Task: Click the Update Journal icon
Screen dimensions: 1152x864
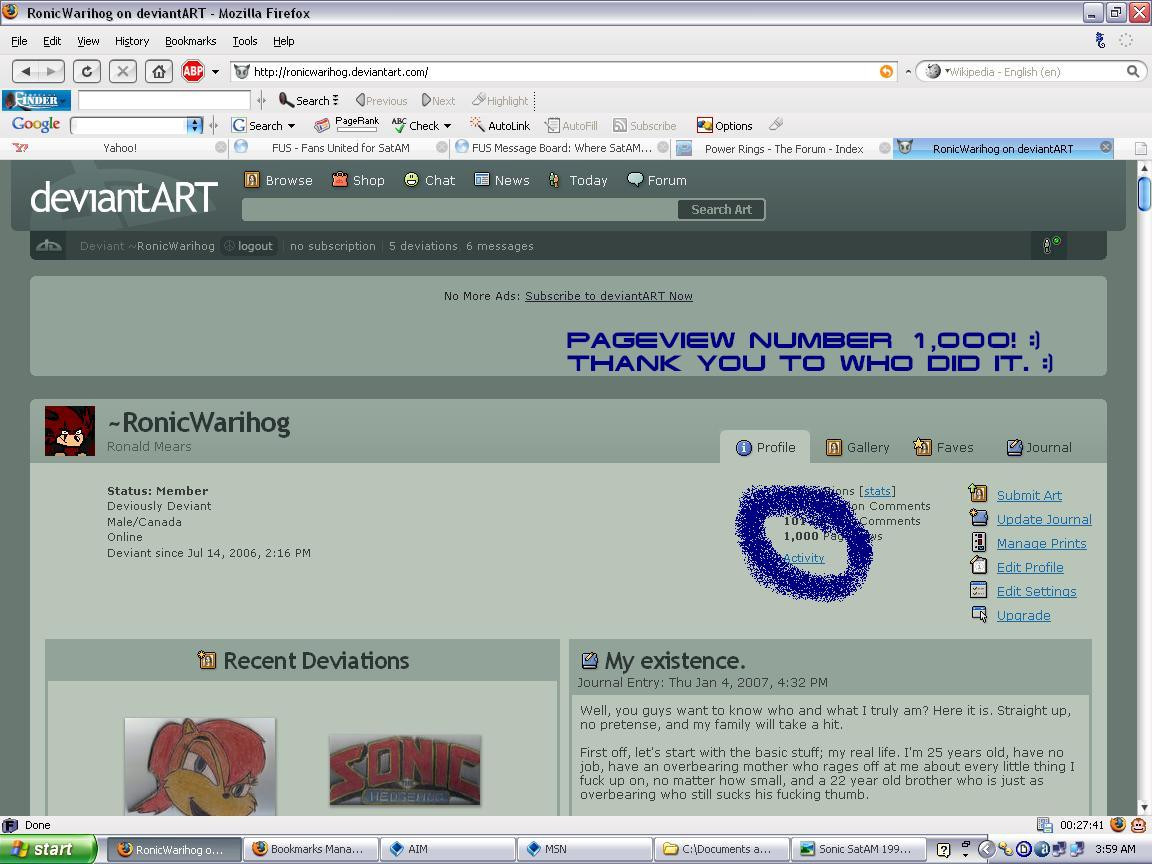Action: [x=978, y=518]
